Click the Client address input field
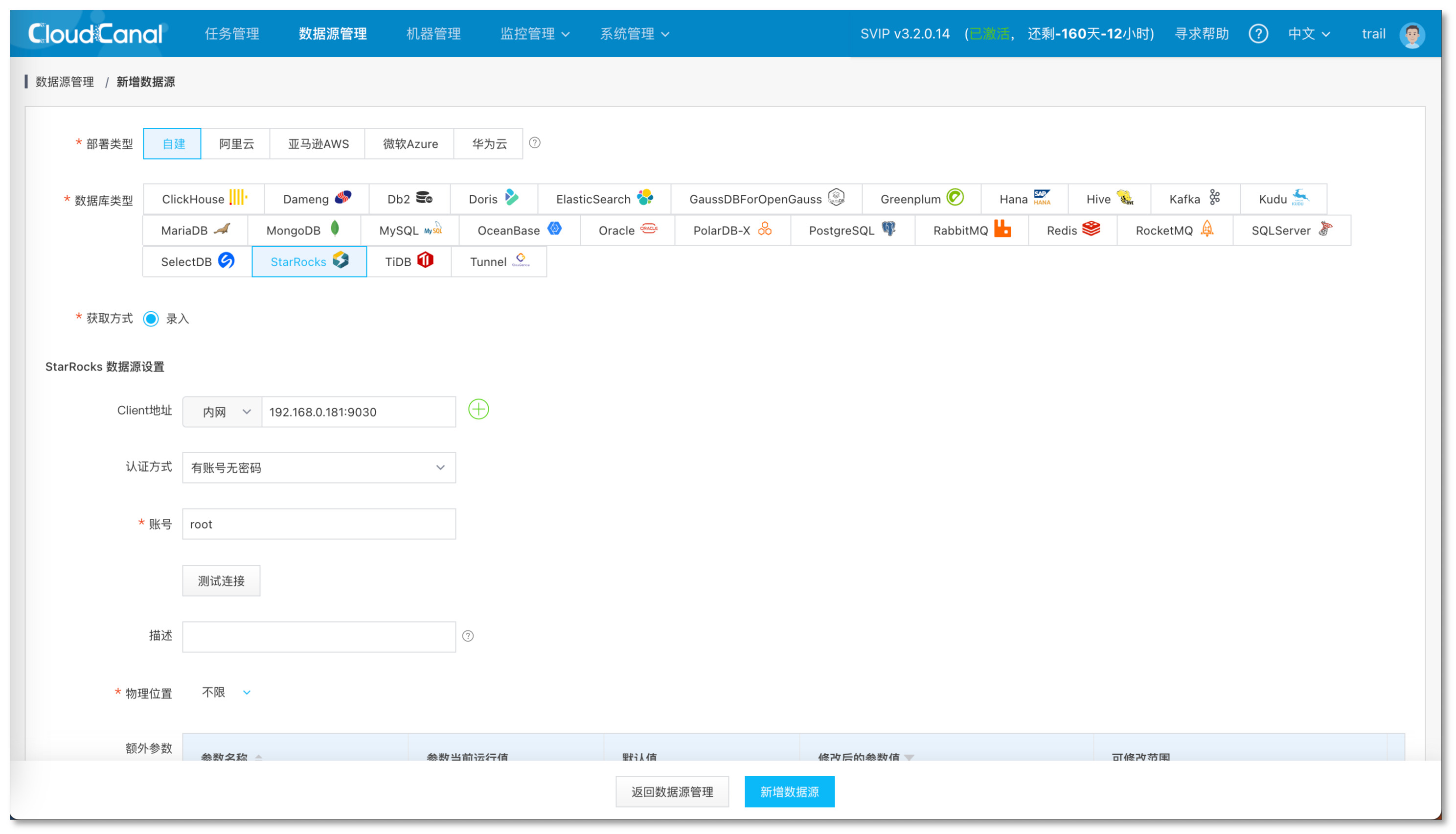This screenshot has width=1456, height=834. point(359,412)
